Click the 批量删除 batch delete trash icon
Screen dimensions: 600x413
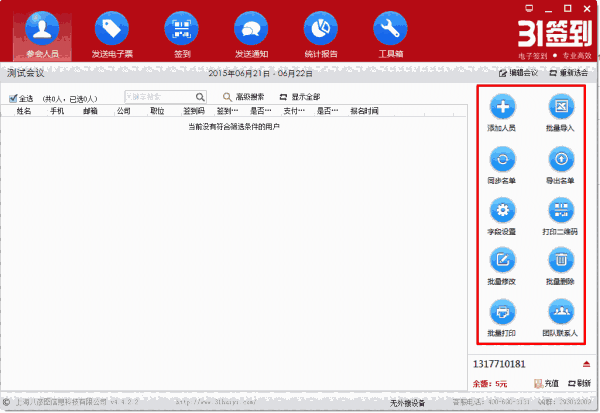[561, 260]
